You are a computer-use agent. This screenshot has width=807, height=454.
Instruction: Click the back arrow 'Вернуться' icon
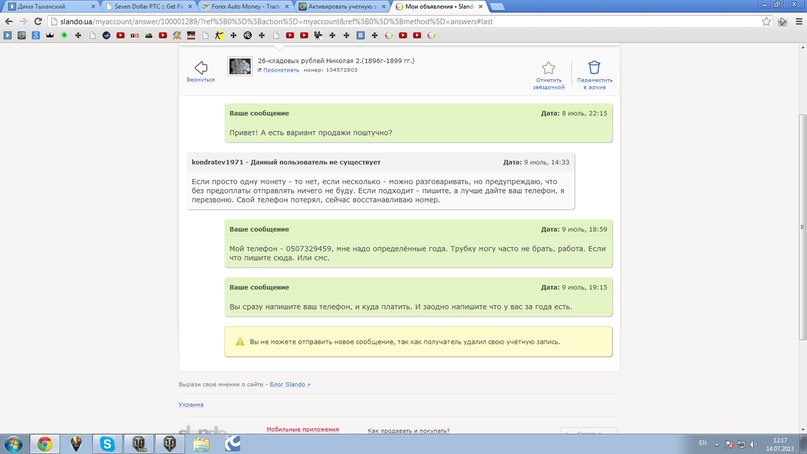coord(200,67)
